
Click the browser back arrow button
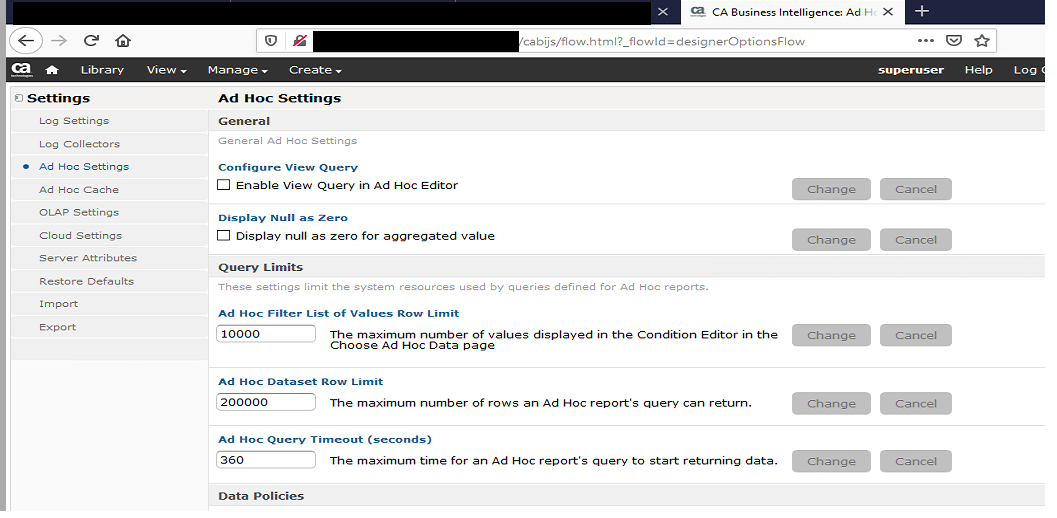pyautogui.click(x=26, y=41)
